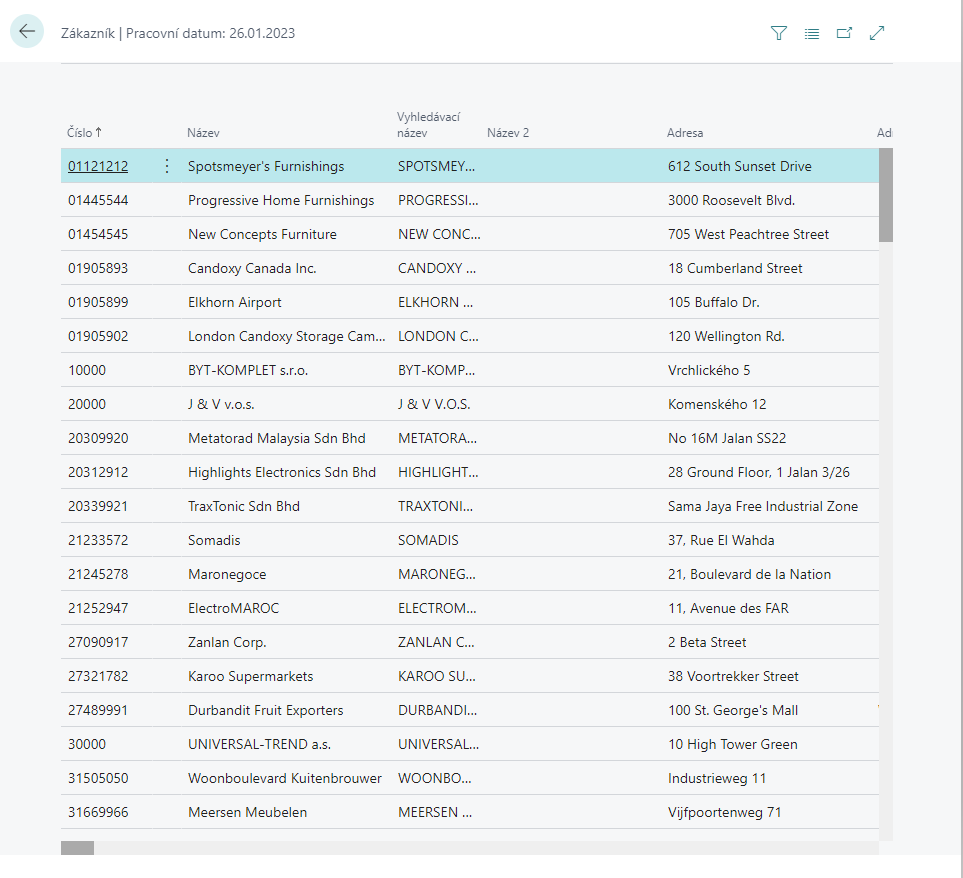Sort by the Číslo column header
963x878 pixels.
(85, 133)
